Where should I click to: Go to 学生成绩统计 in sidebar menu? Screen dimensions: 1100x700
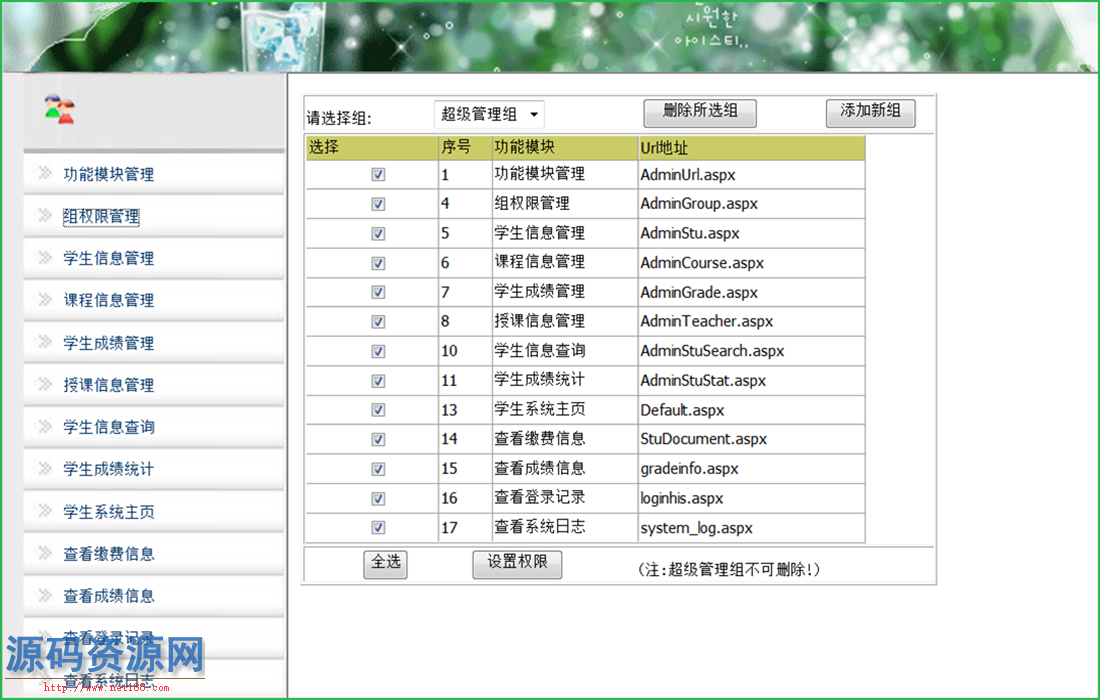tap(108, 469)
